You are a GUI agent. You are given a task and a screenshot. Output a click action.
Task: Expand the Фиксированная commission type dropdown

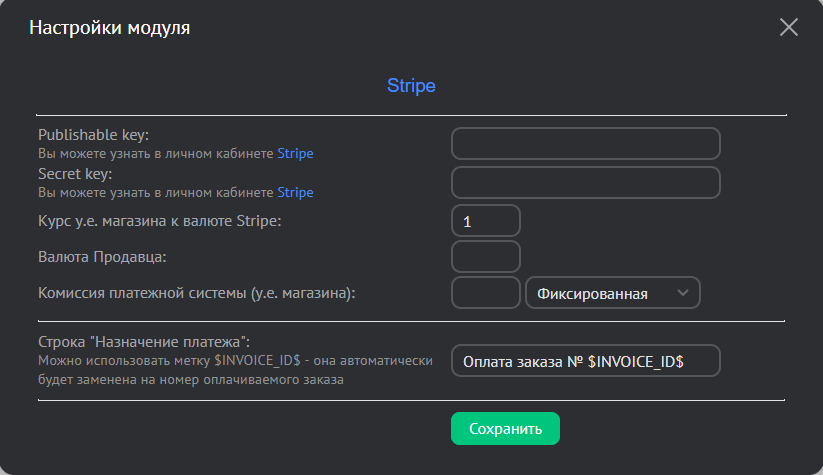tap(612, 293)
